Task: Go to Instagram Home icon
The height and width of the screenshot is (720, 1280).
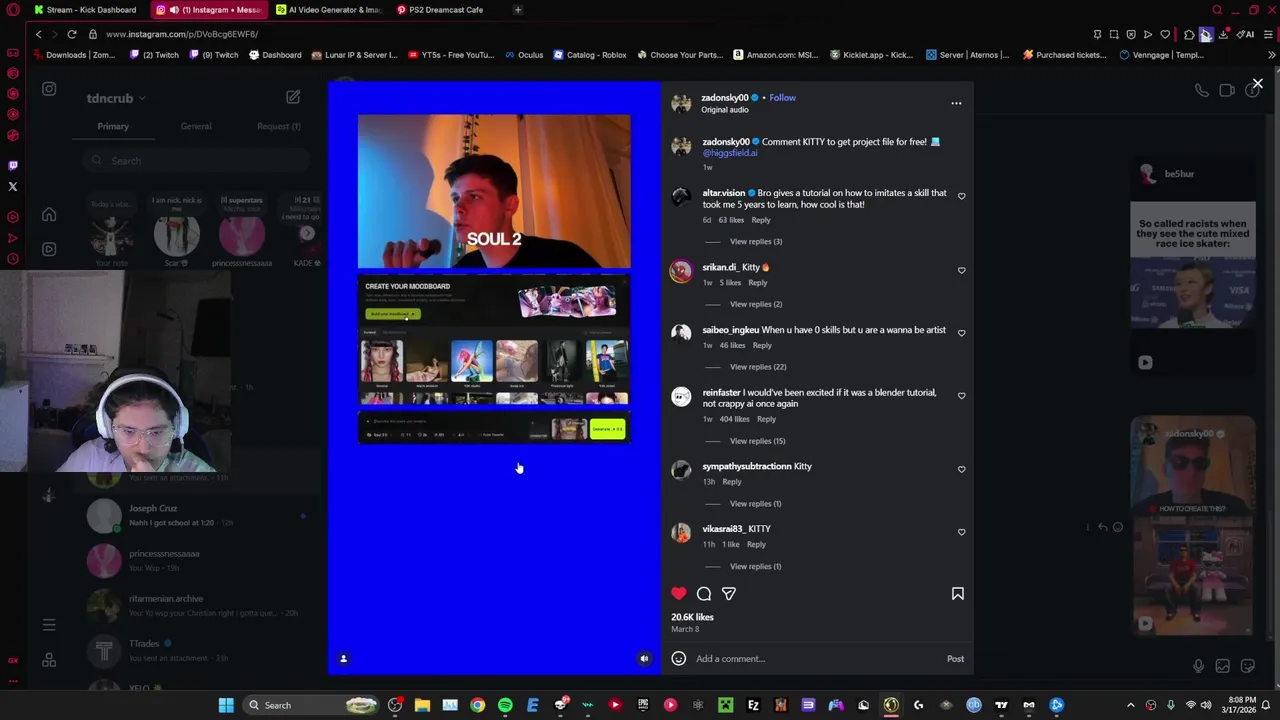Action: (49, 214)
